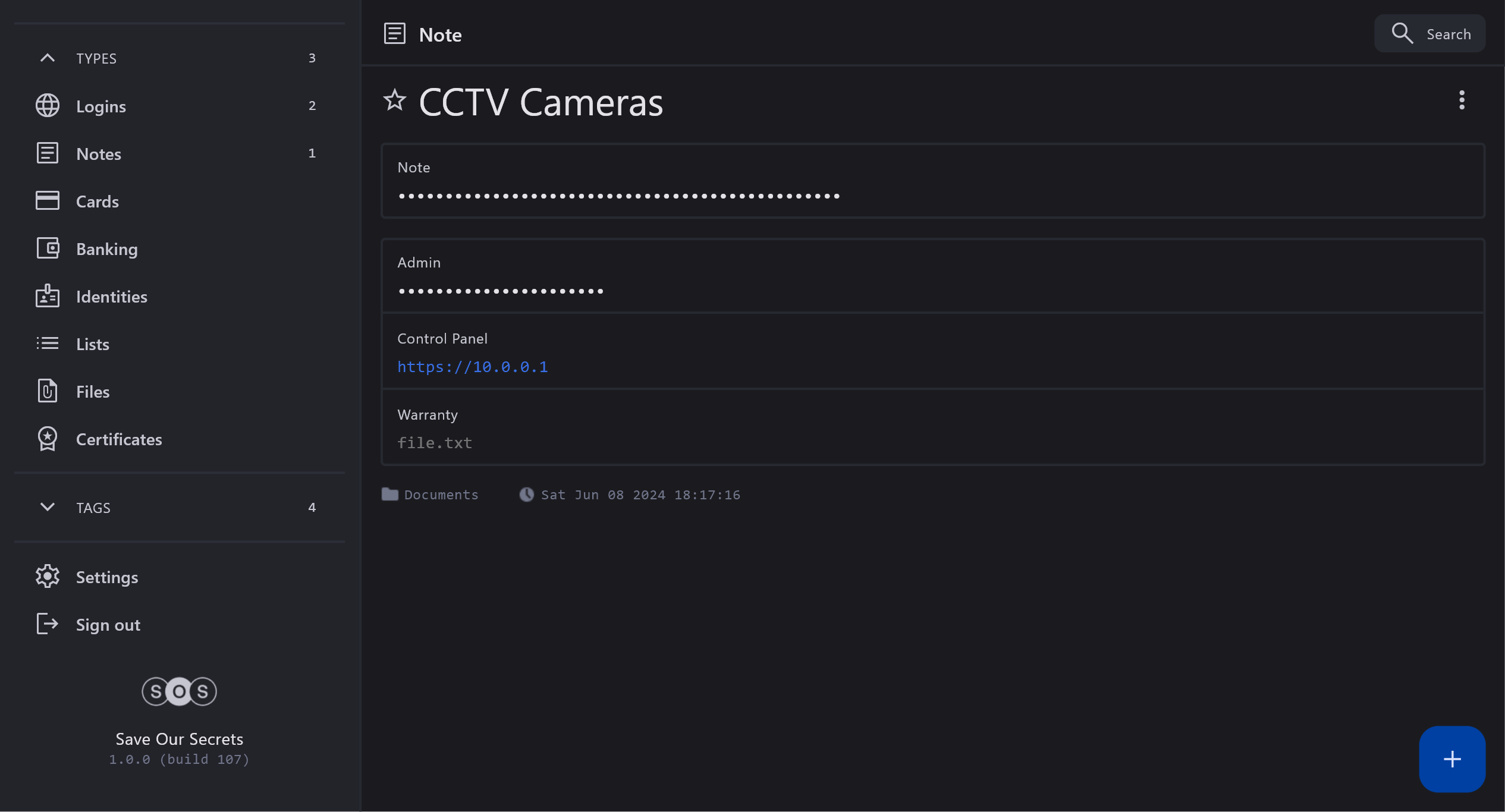Click the Files attachment icon

coord(48,391)
